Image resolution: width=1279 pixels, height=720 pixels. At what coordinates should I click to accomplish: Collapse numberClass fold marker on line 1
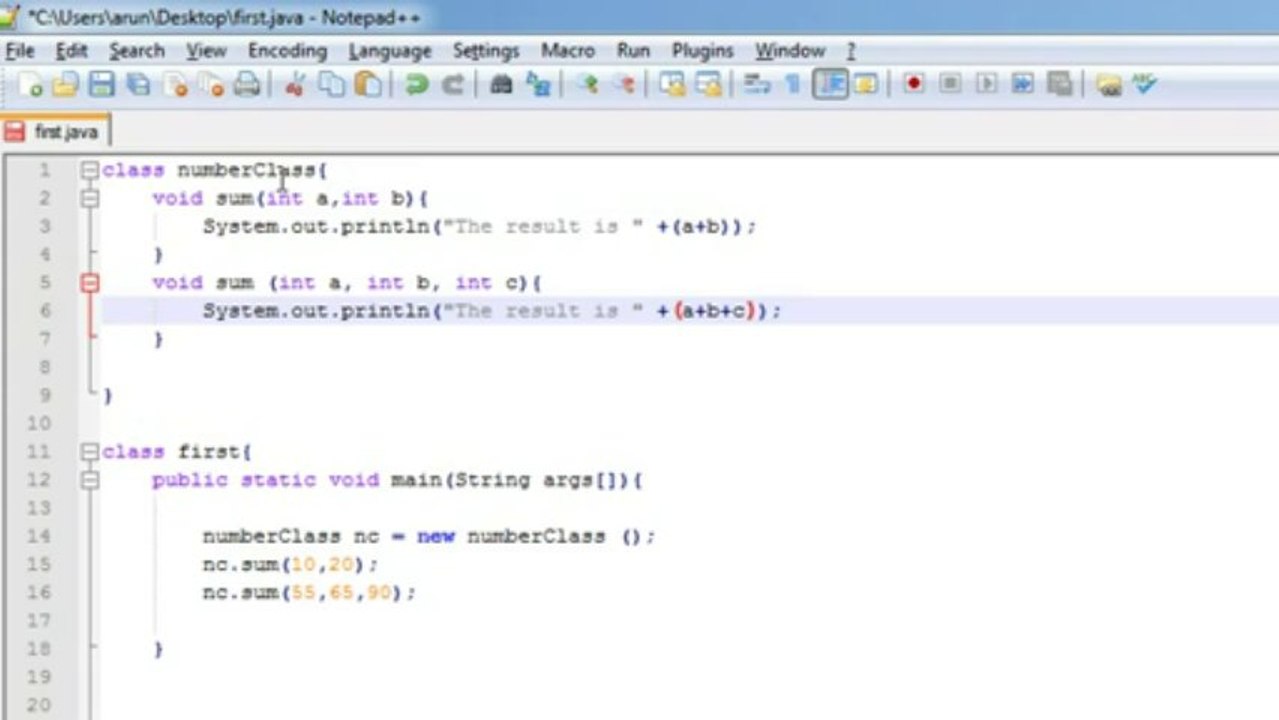click(90, 170)
